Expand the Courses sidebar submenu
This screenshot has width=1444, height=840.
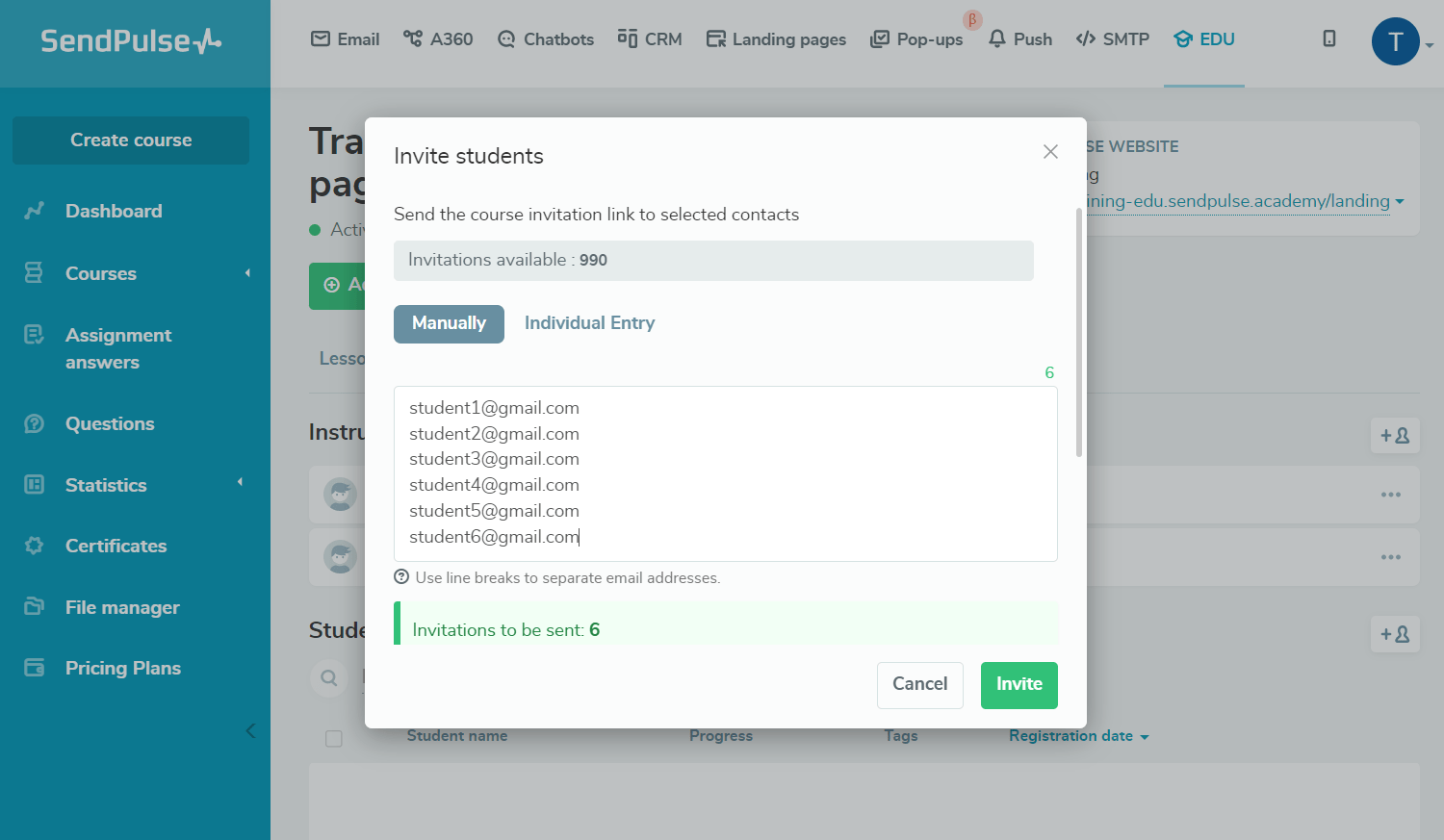click(x=247, y=273)
